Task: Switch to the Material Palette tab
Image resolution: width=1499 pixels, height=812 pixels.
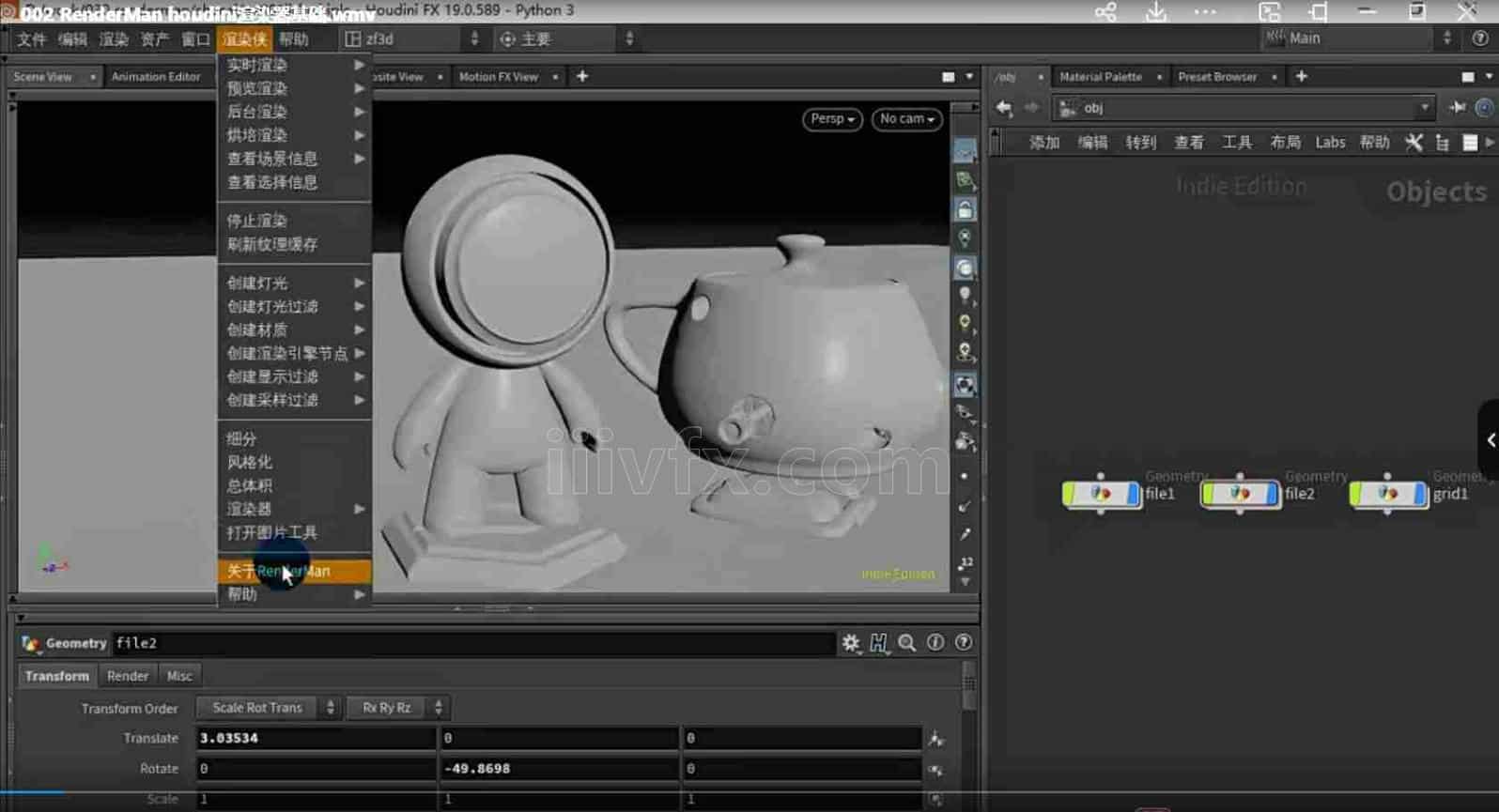Action: point(1101,77)
